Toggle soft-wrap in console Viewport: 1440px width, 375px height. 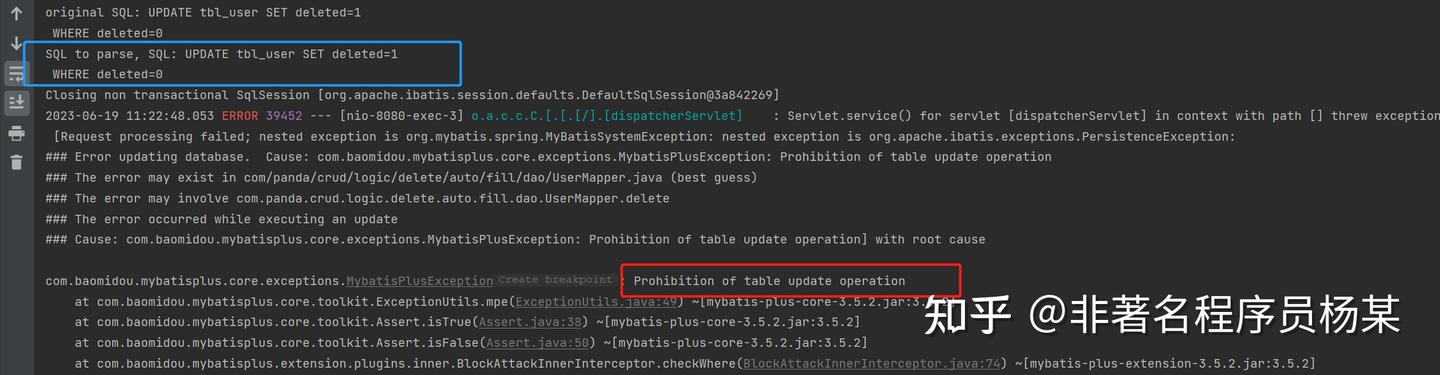[16, 73]
